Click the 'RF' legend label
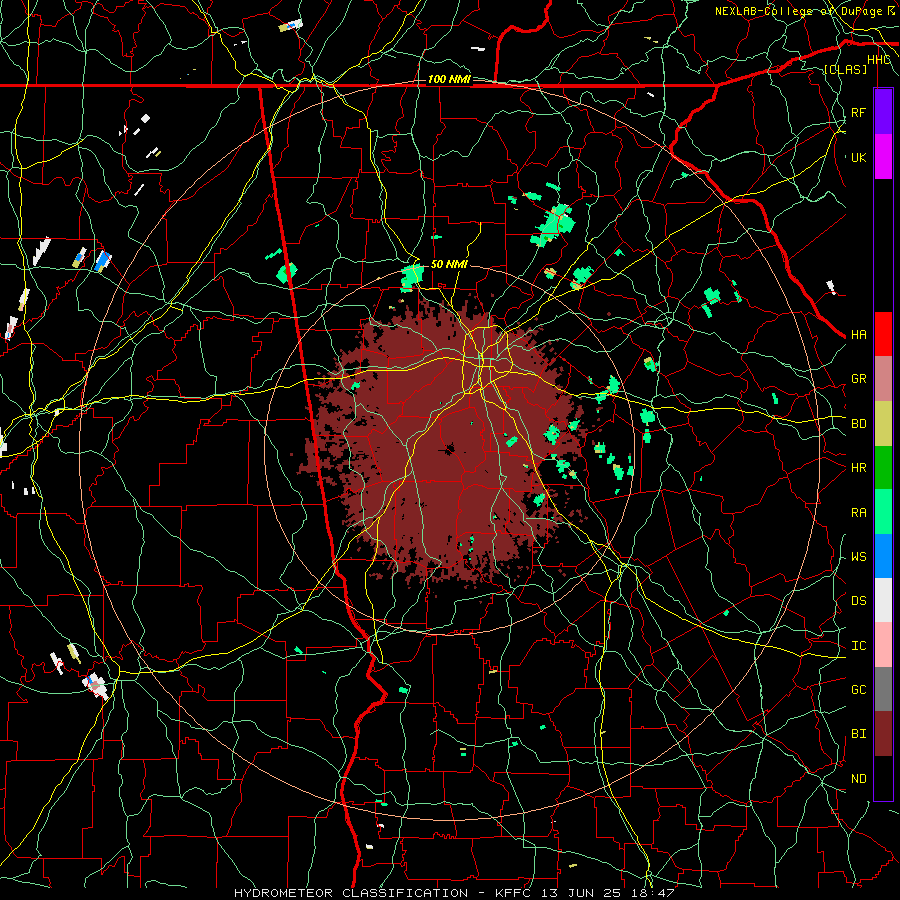This screenshot has height=900, width=900. pos(858,112)
